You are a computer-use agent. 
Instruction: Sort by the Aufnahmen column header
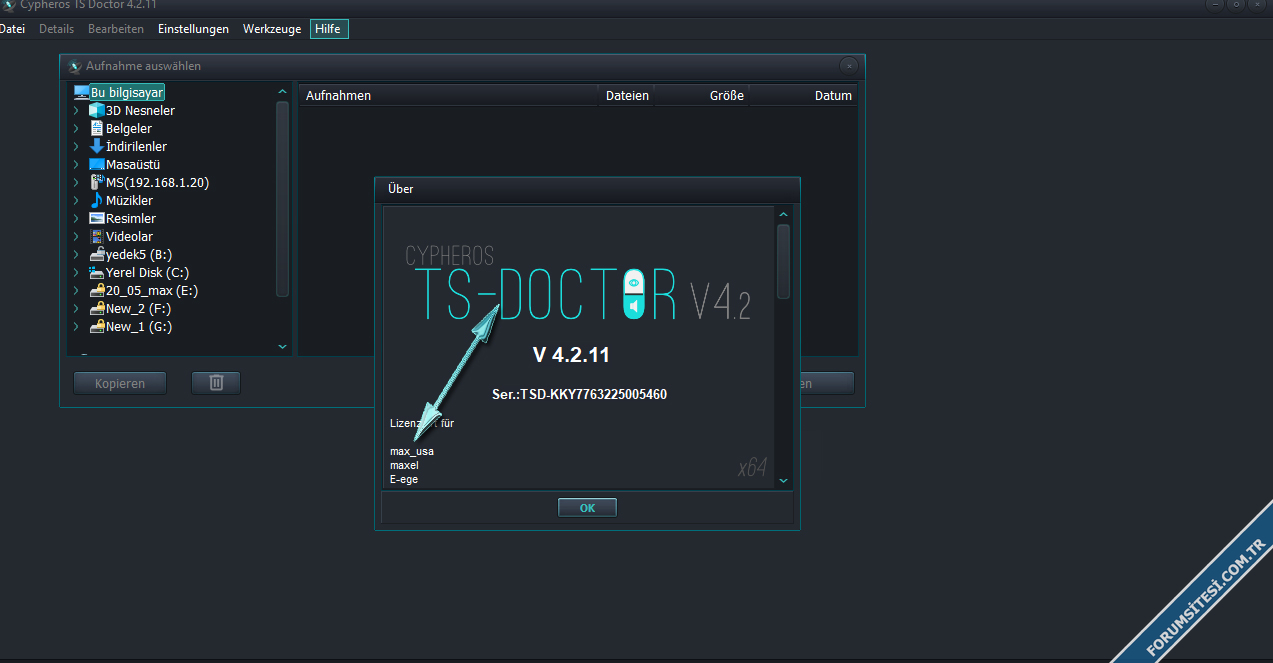(450, 96)
